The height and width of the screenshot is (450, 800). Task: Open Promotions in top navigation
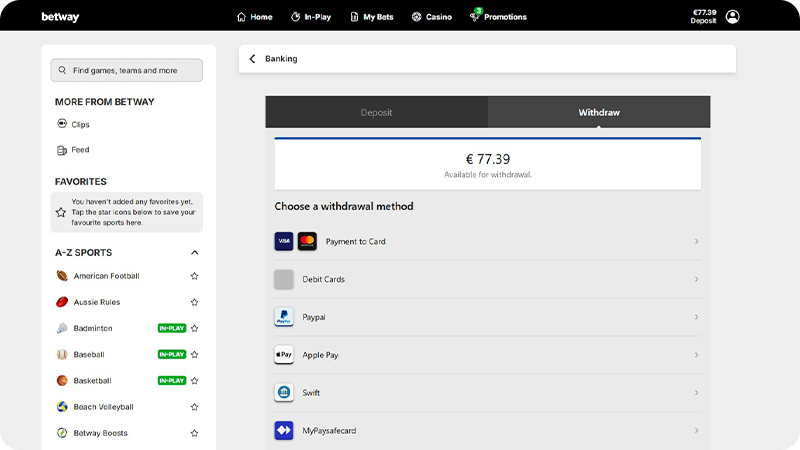(498, 17)
